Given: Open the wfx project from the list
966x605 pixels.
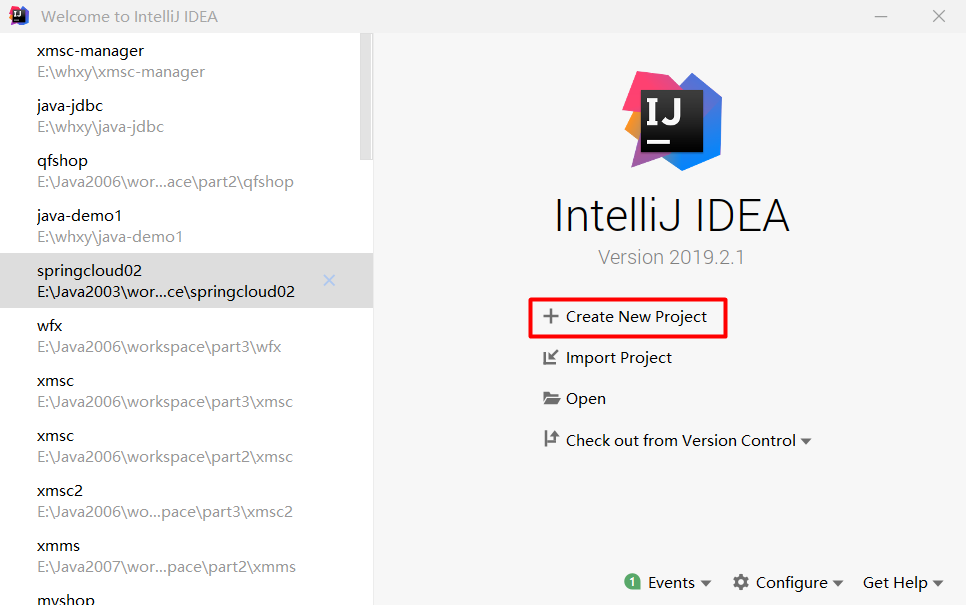Looking at the screenshot, I should pos(50,326).
